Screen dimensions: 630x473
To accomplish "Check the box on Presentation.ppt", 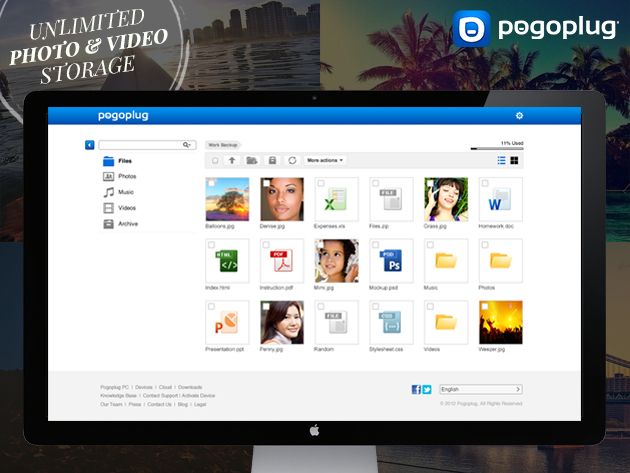I will pos(211,307).
